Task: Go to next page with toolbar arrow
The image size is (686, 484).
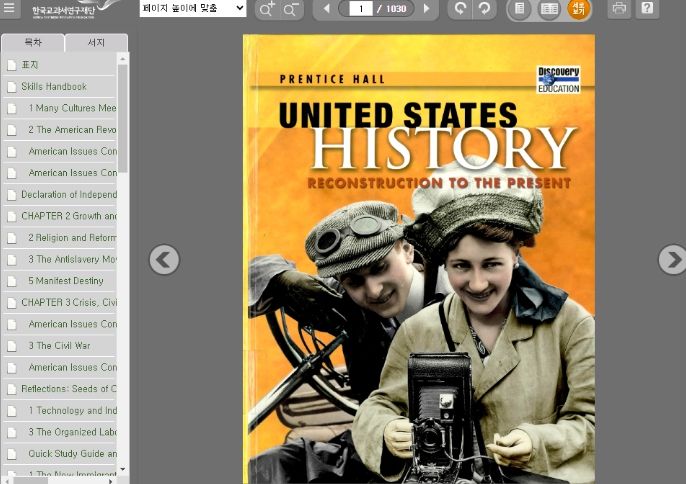Action: pos(426,9)
